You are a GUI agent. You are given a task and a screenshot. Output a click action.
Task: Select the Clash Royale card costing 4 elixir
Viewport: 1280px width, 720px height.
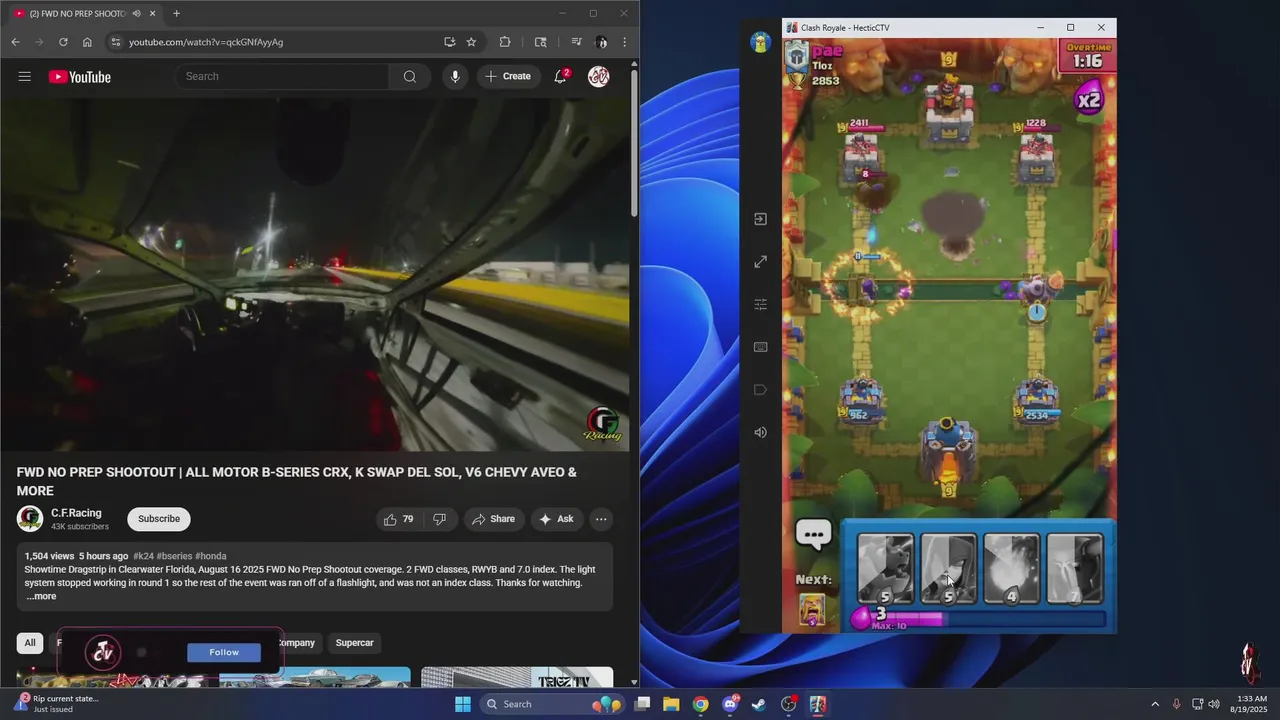(1011, 569)
